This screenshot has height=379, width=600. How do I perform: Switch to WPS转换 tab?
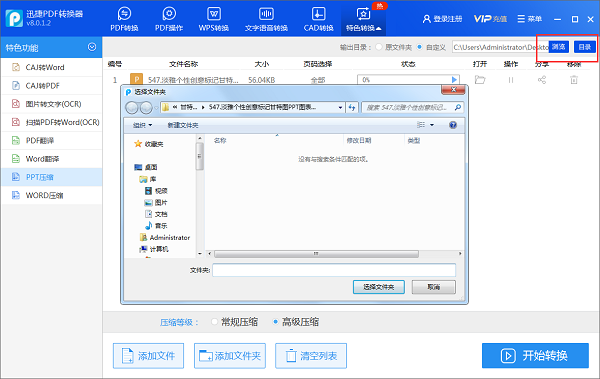214,19
